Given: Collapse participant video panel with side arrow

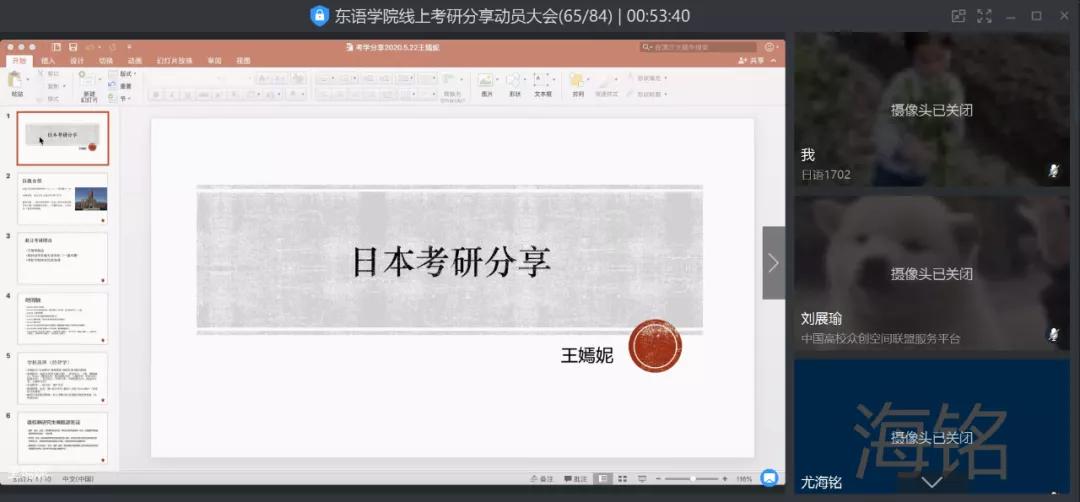Looking at the screenshot, I should point(773,263).
